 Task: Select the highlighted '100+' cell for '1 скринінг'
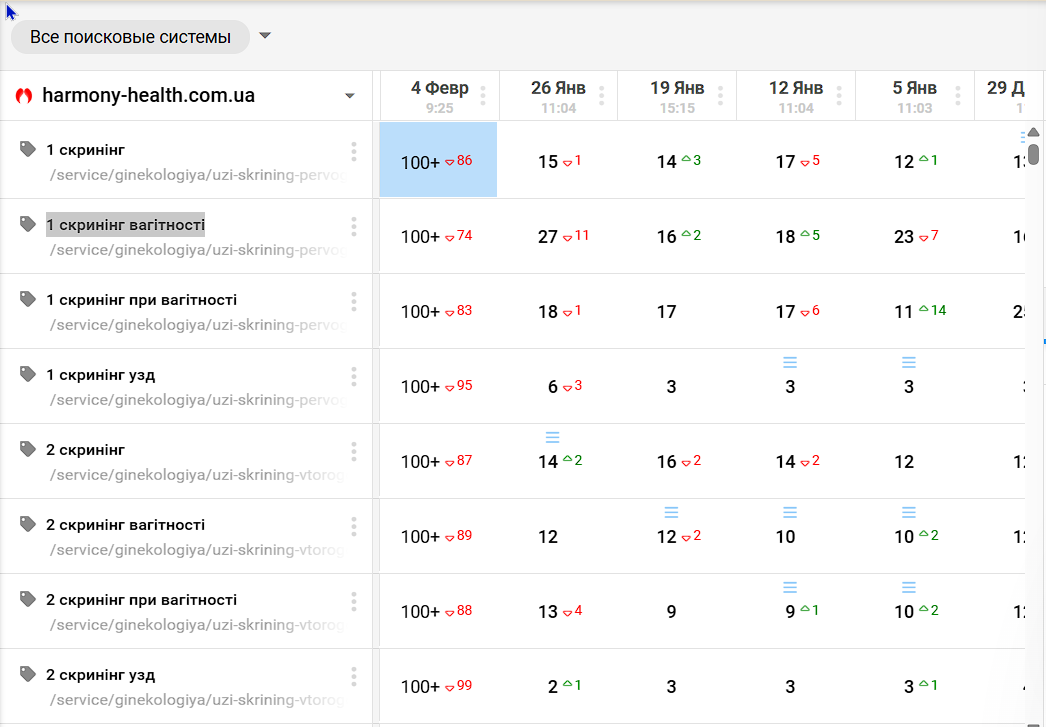point(438,160)
